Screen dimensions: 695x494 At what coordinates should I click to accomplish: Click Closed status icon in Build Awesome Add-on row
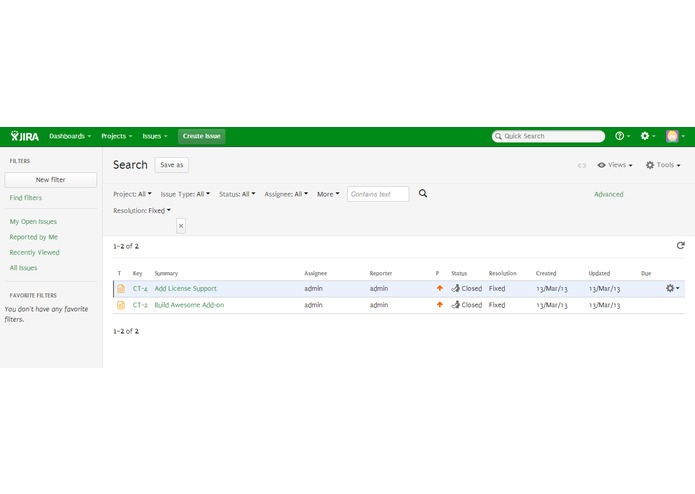click(455, 305)
